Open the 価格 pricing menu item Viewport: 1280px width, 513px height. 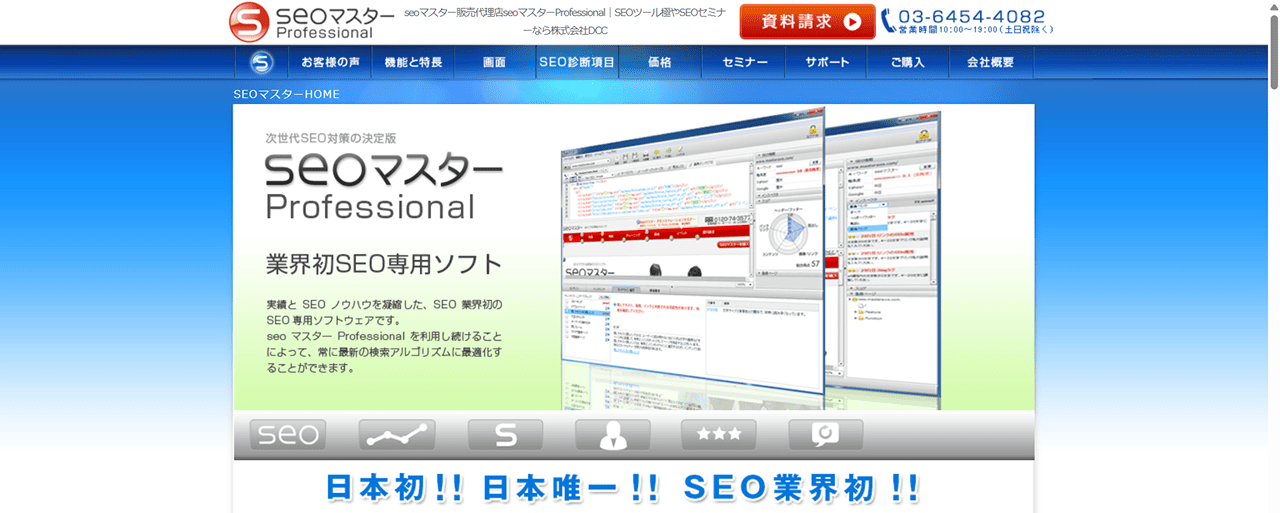coord(659,62)
